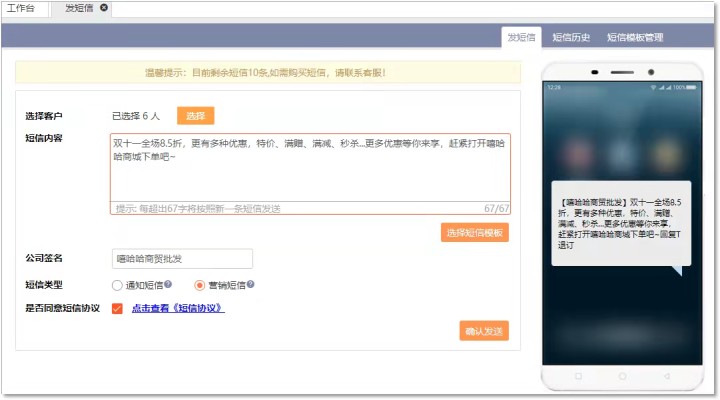Click the help icon beside 营销短信
The height and width of the screenshot is (400, 720).
tap(250, 285)
